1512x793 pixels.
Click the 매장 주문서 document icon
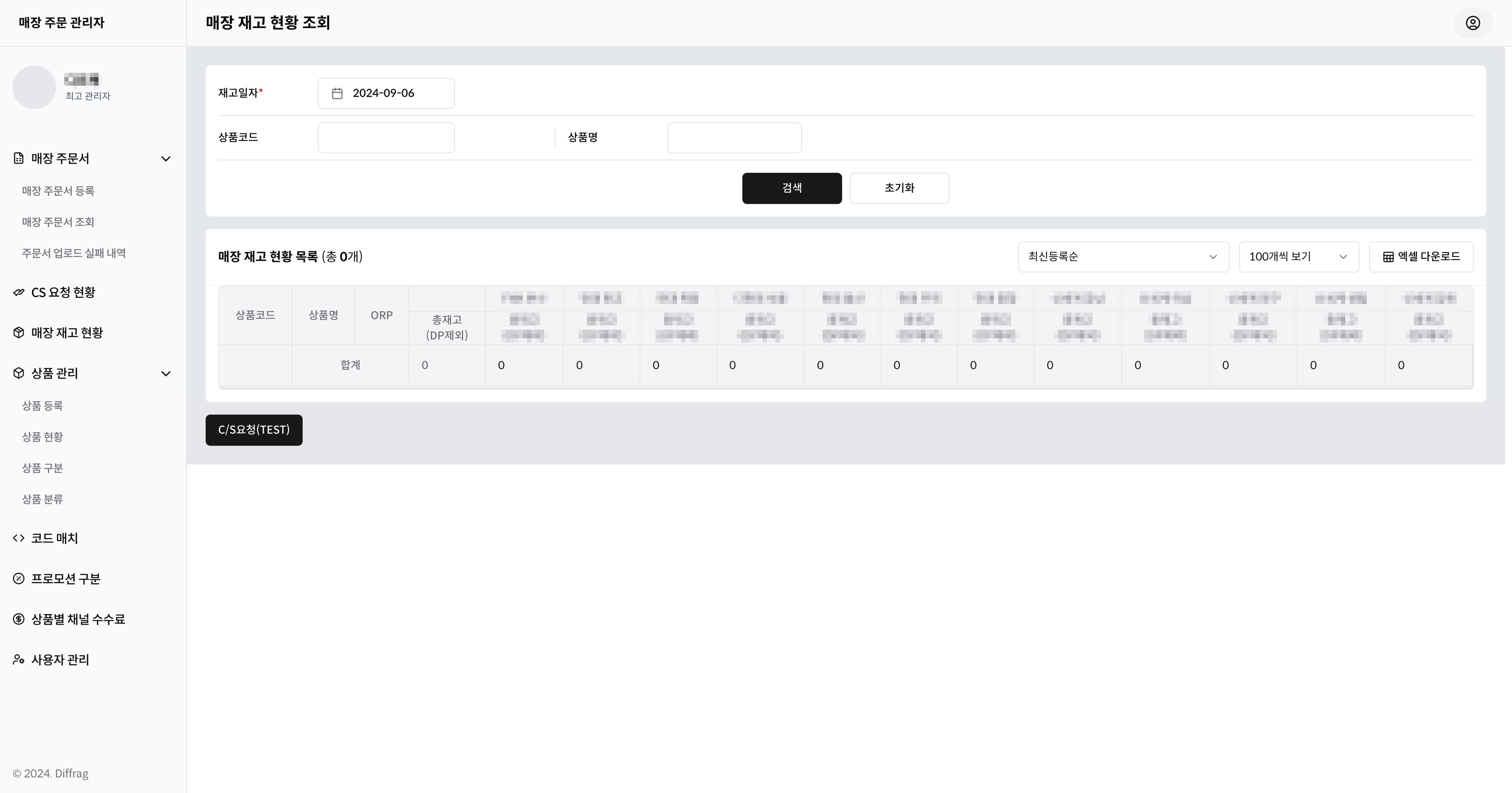point(19,158)
